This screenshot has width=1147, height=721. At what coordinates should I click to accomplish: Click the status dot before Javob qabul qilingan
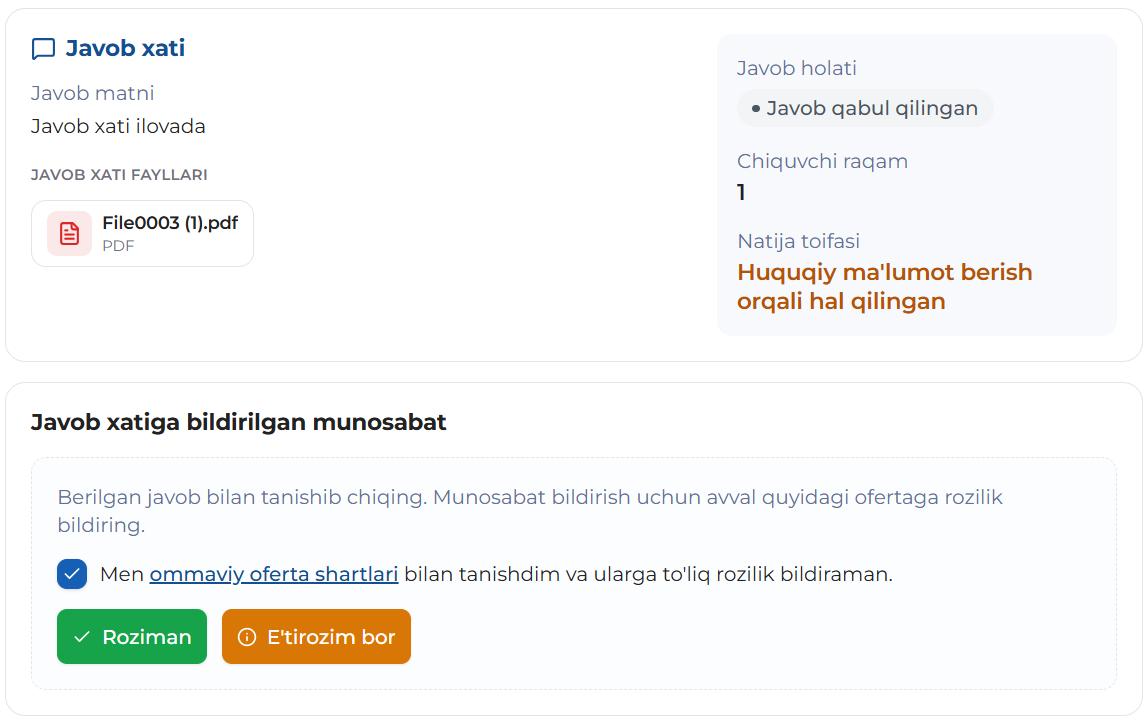coord(756,108)
